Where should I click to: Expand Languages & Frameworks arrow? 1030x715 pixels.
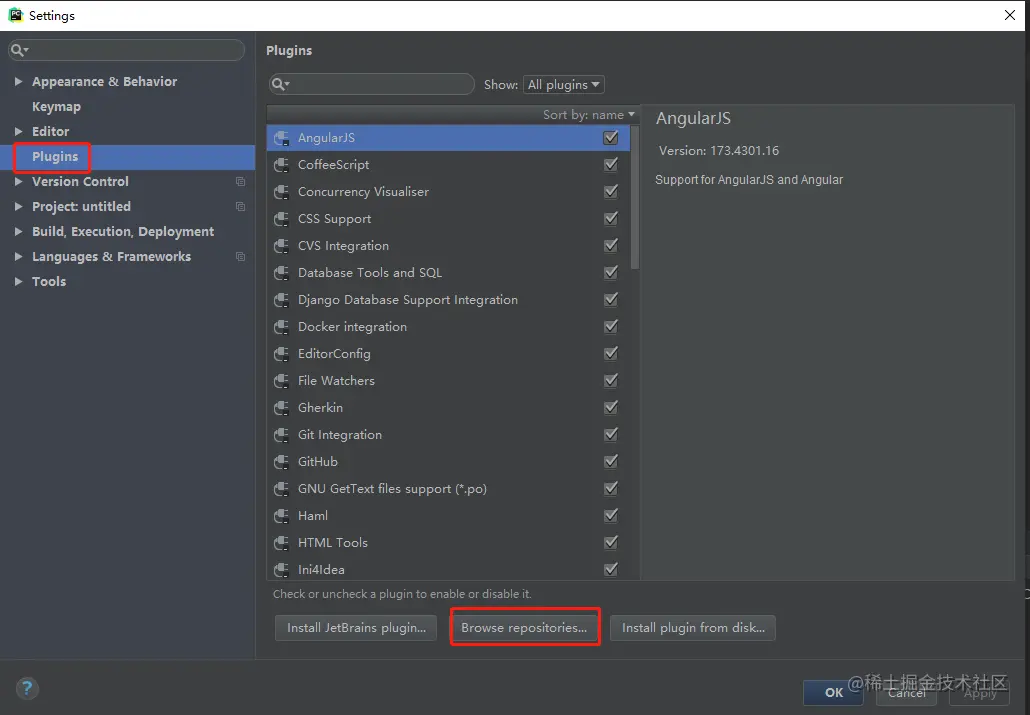[x=18, y=256]
